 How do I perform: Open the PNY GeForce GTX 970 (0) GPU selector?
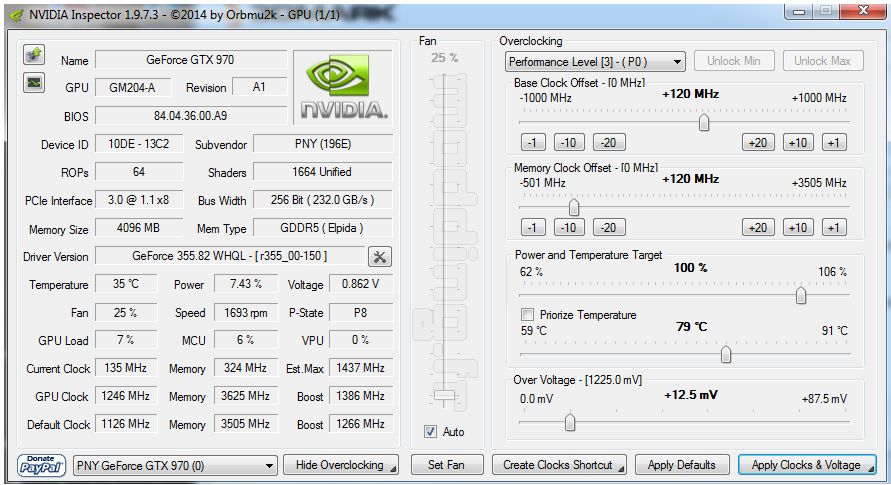pyautogui.click(x=175, y=466)
